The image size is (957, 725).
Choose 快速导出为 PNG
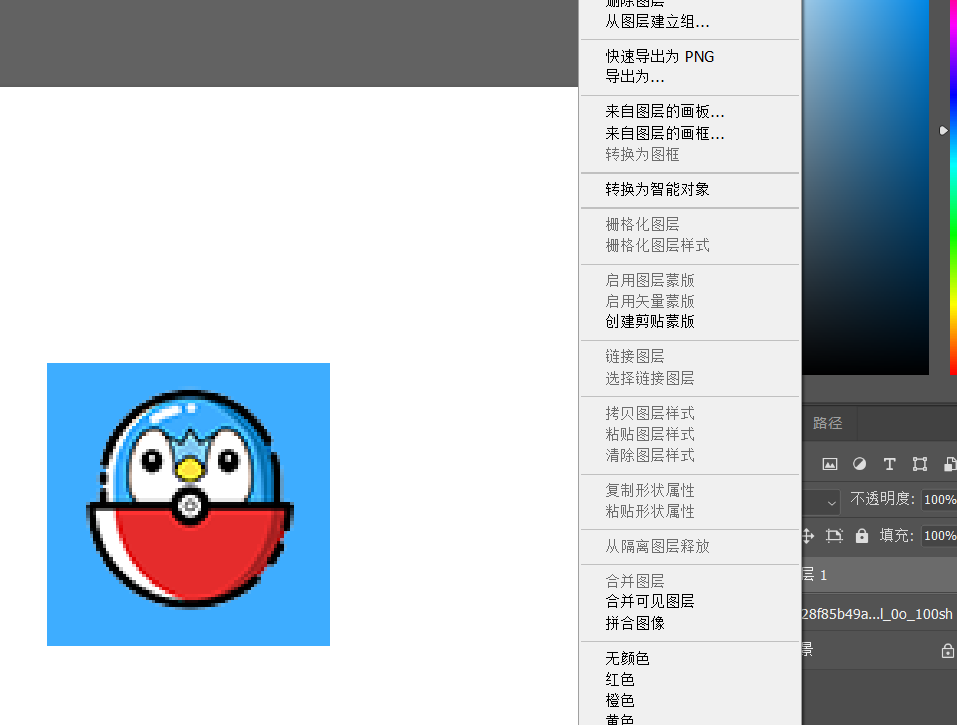pos(660,57)
